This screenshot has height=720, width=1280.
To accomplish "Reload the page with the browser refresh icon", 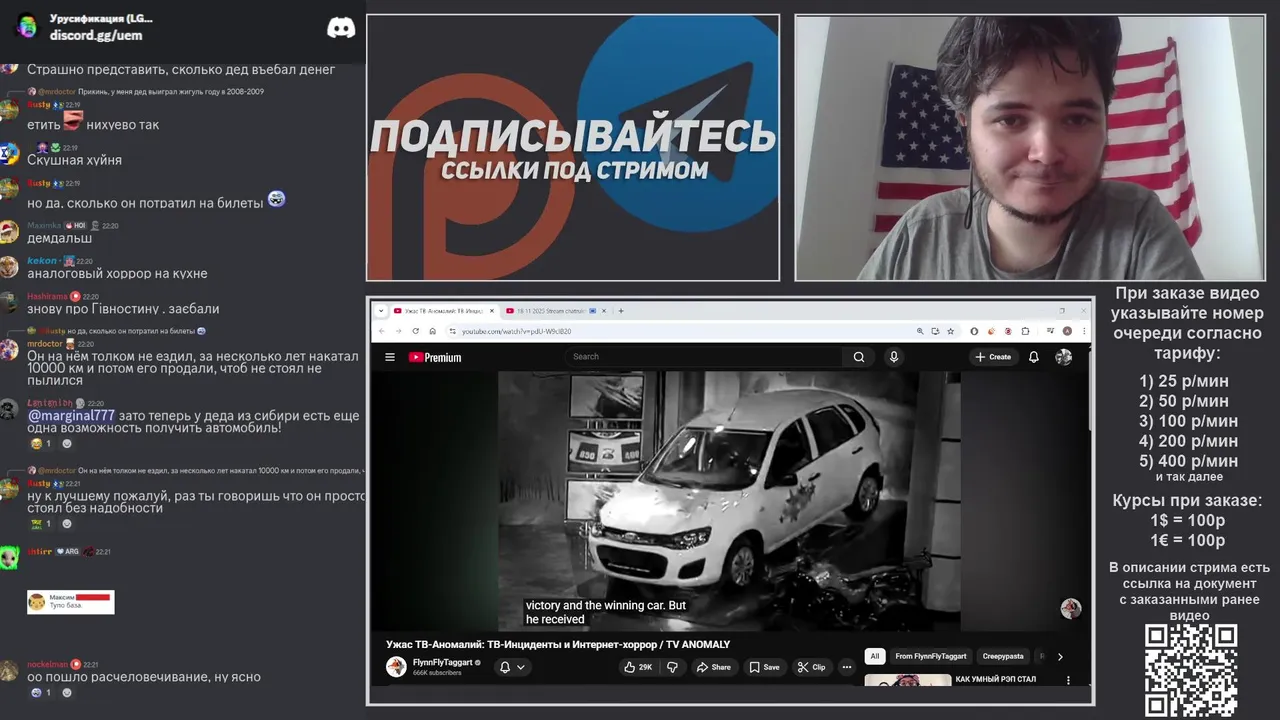I will [415, 331].
